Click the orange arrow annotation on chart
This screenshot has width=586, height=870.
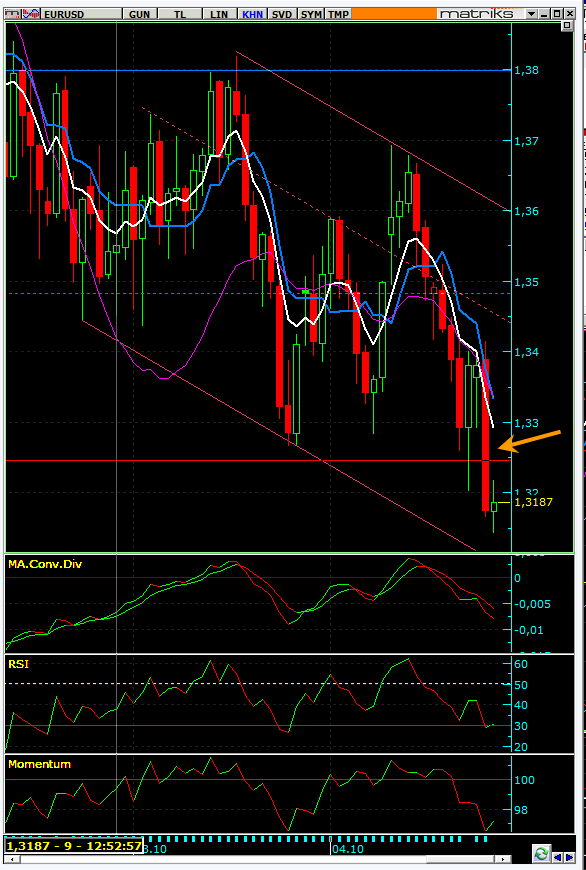(x=529, y=439)
